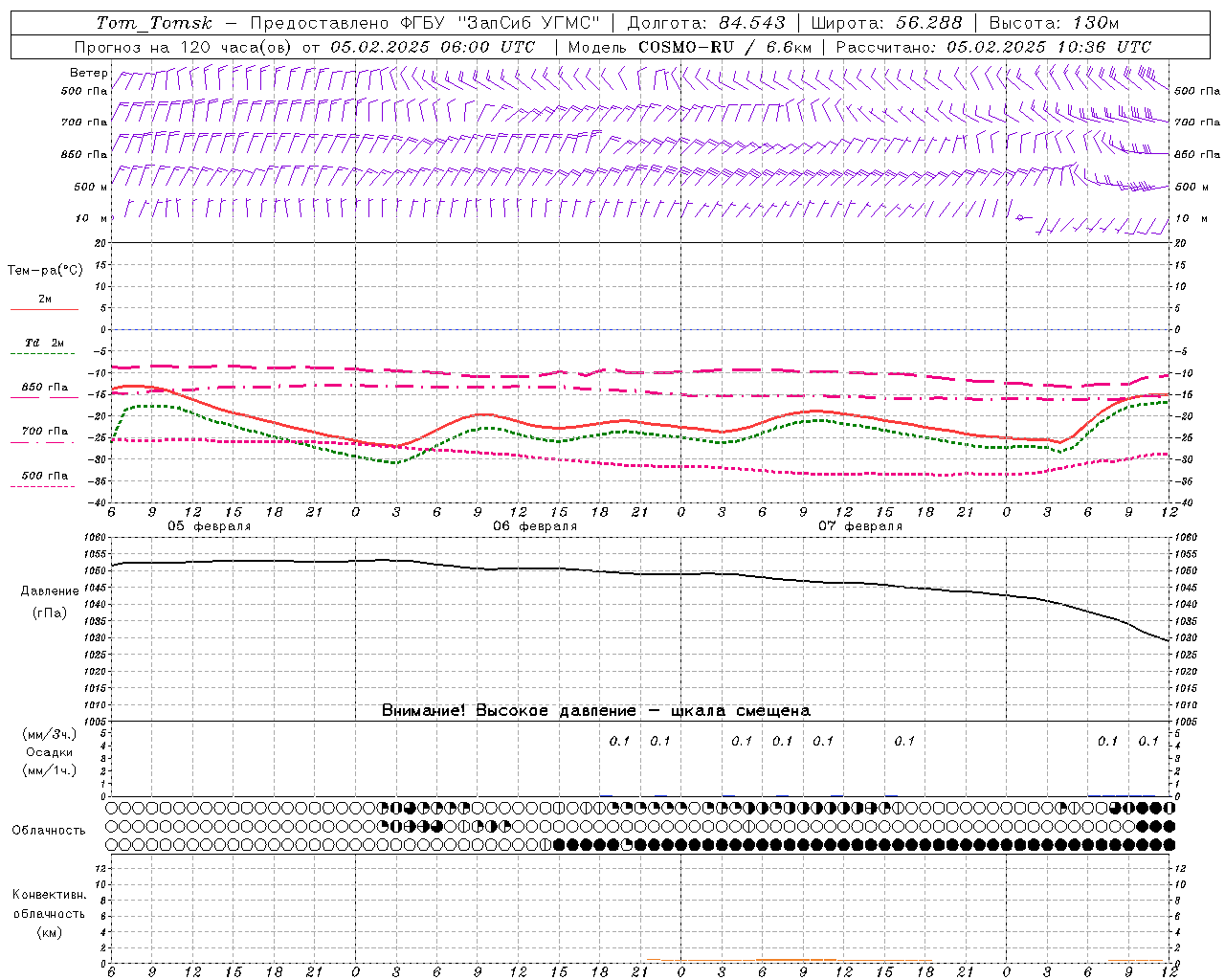Click the orange convective cloud bar
This screenshot has height=980, width=1225.
tap(794, 959)
